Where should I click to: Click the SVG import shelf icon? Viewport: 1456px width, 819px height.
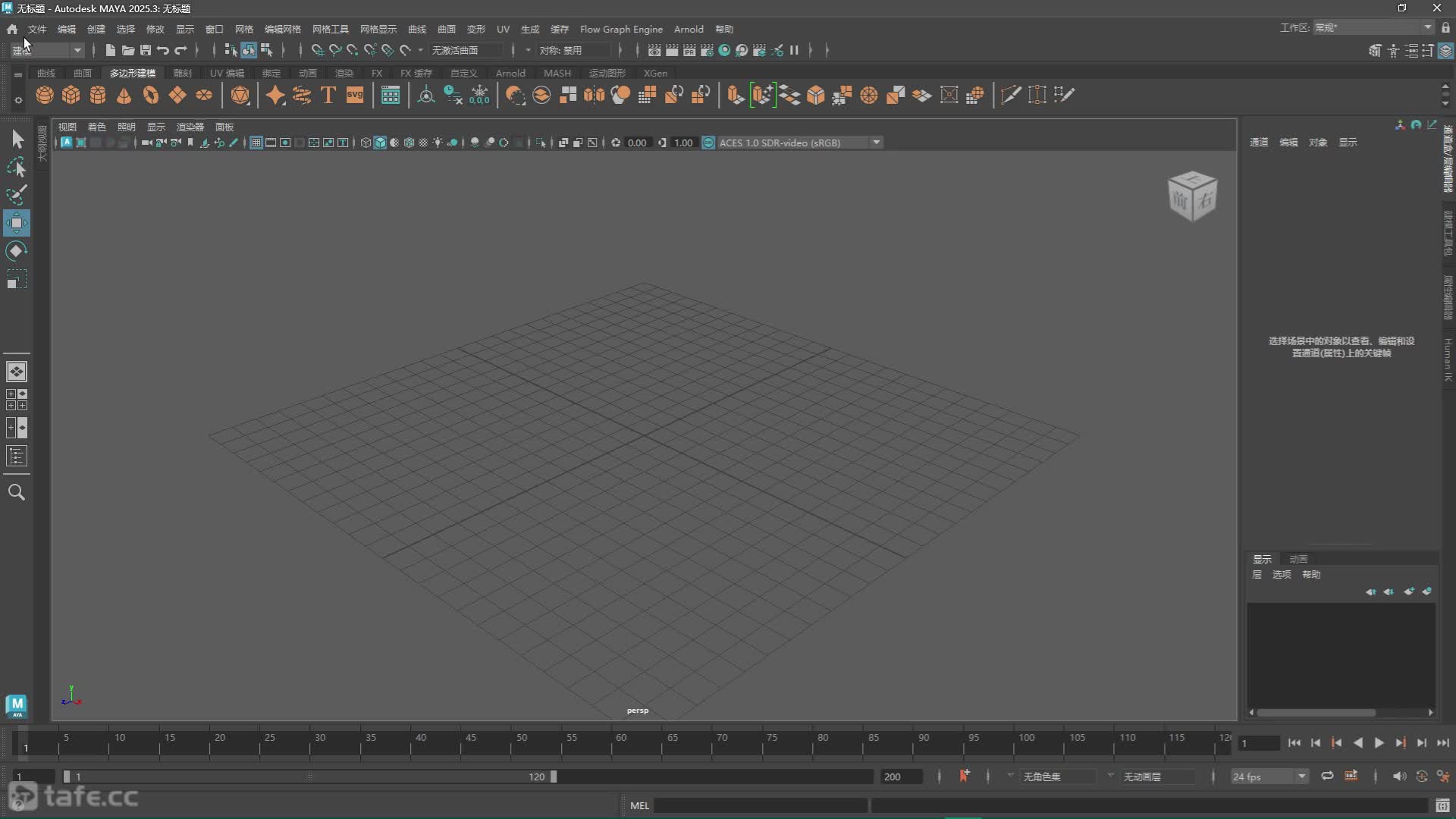355,96
